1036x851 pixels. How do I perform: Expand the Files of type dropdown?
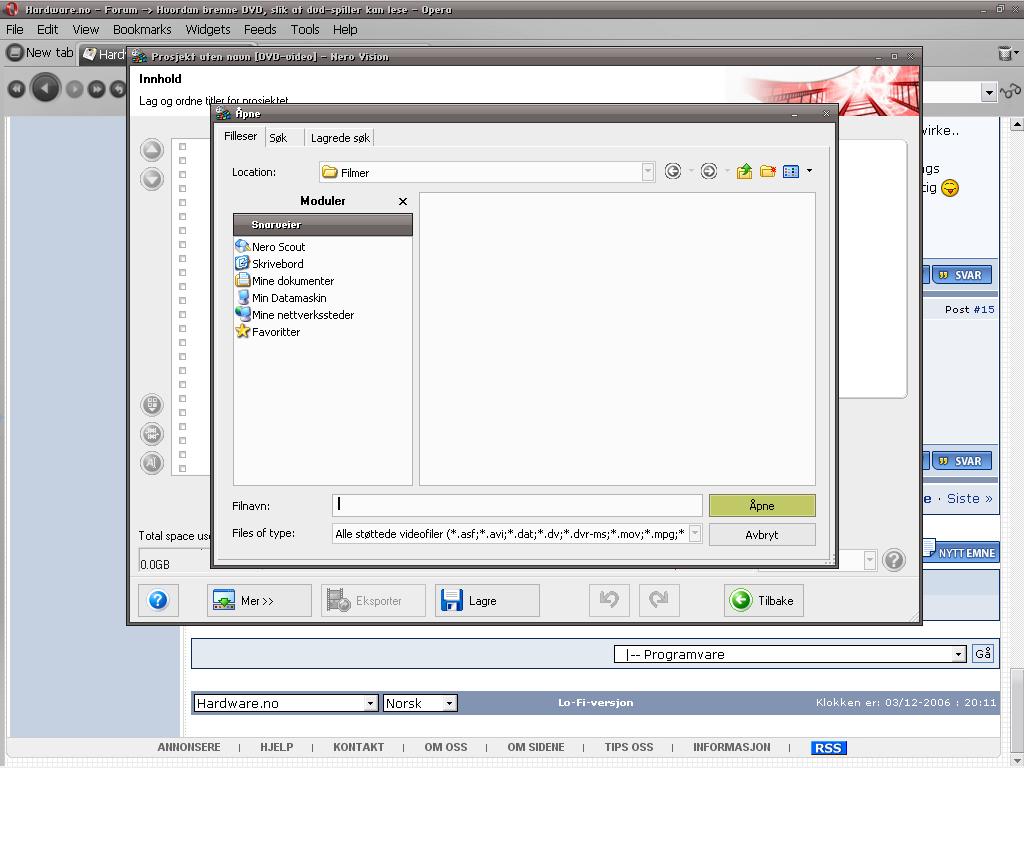[694, 533]
